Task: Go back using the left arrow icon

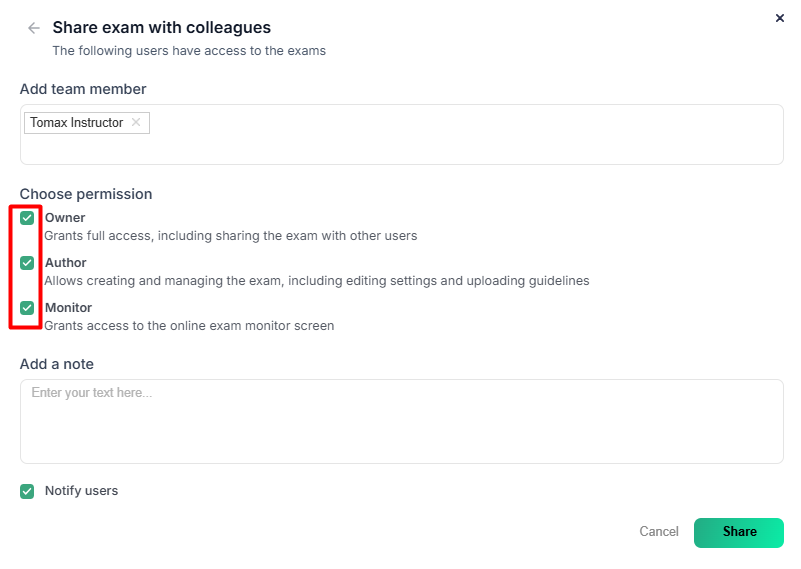Action: click(x=34, y=28)
